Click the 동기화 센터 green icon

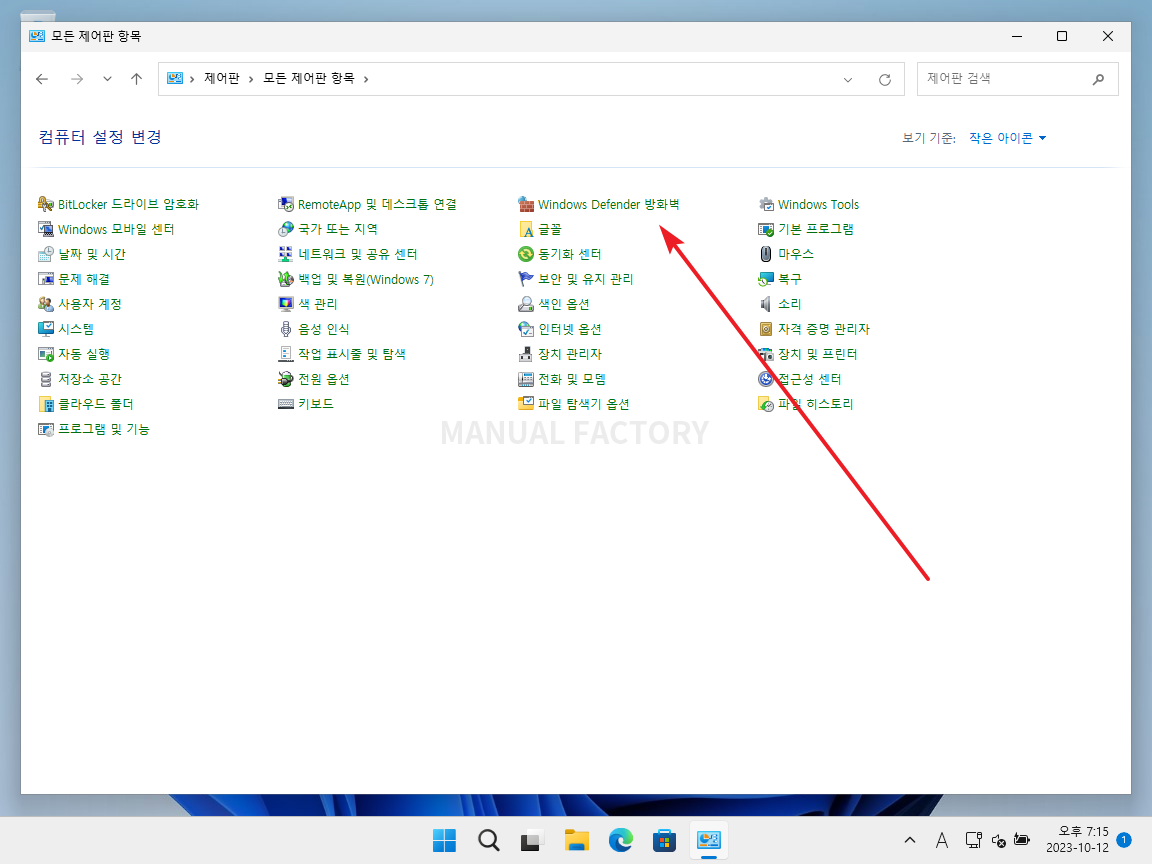(x=526, y=254)
